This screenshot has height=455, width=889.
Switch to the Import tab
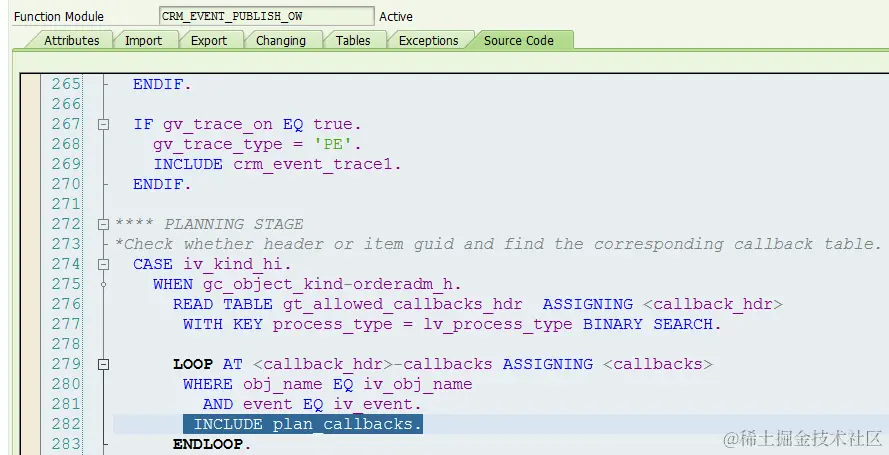[x=143, y=41]
